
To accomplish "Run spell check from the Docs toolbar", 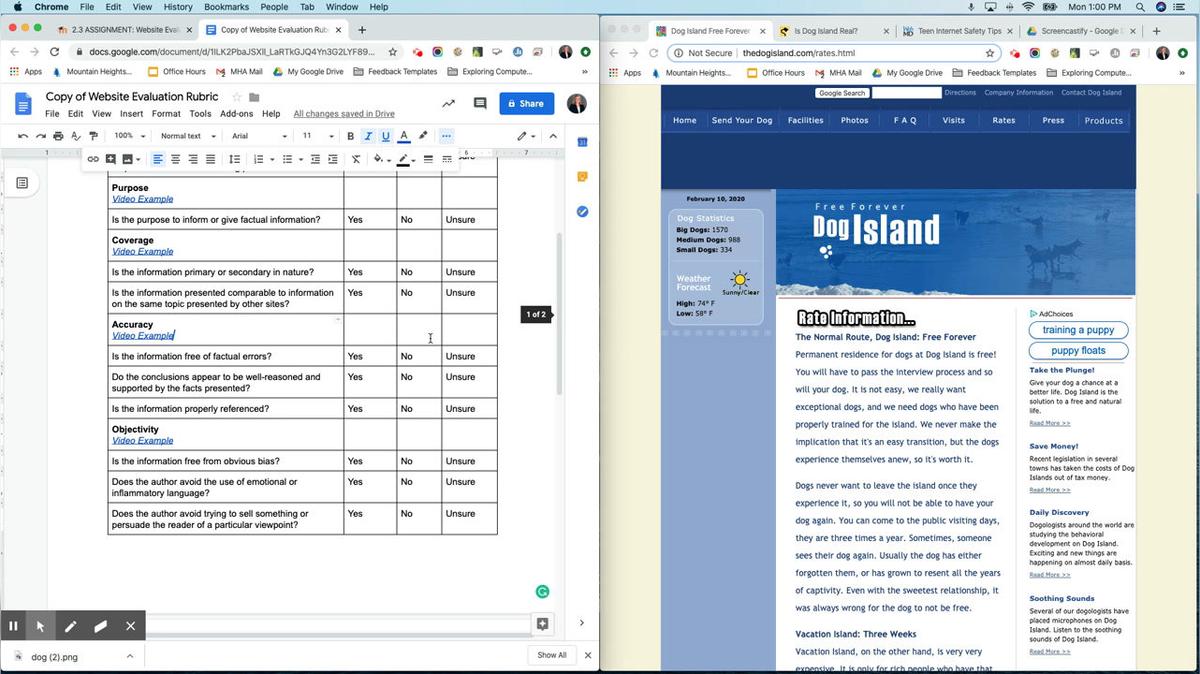I will (x=76, y=136).
